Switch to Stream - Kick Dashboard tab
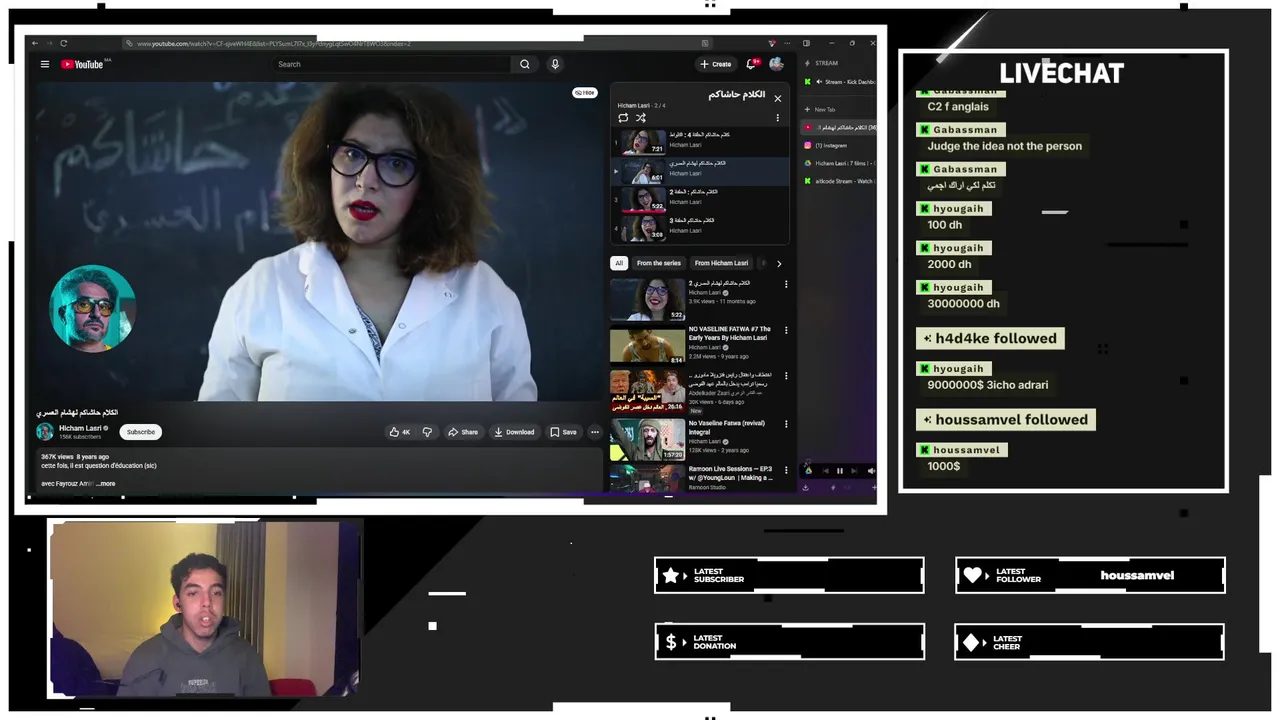The width and height of the screenshot is (1280, 720). coord(839,82)
